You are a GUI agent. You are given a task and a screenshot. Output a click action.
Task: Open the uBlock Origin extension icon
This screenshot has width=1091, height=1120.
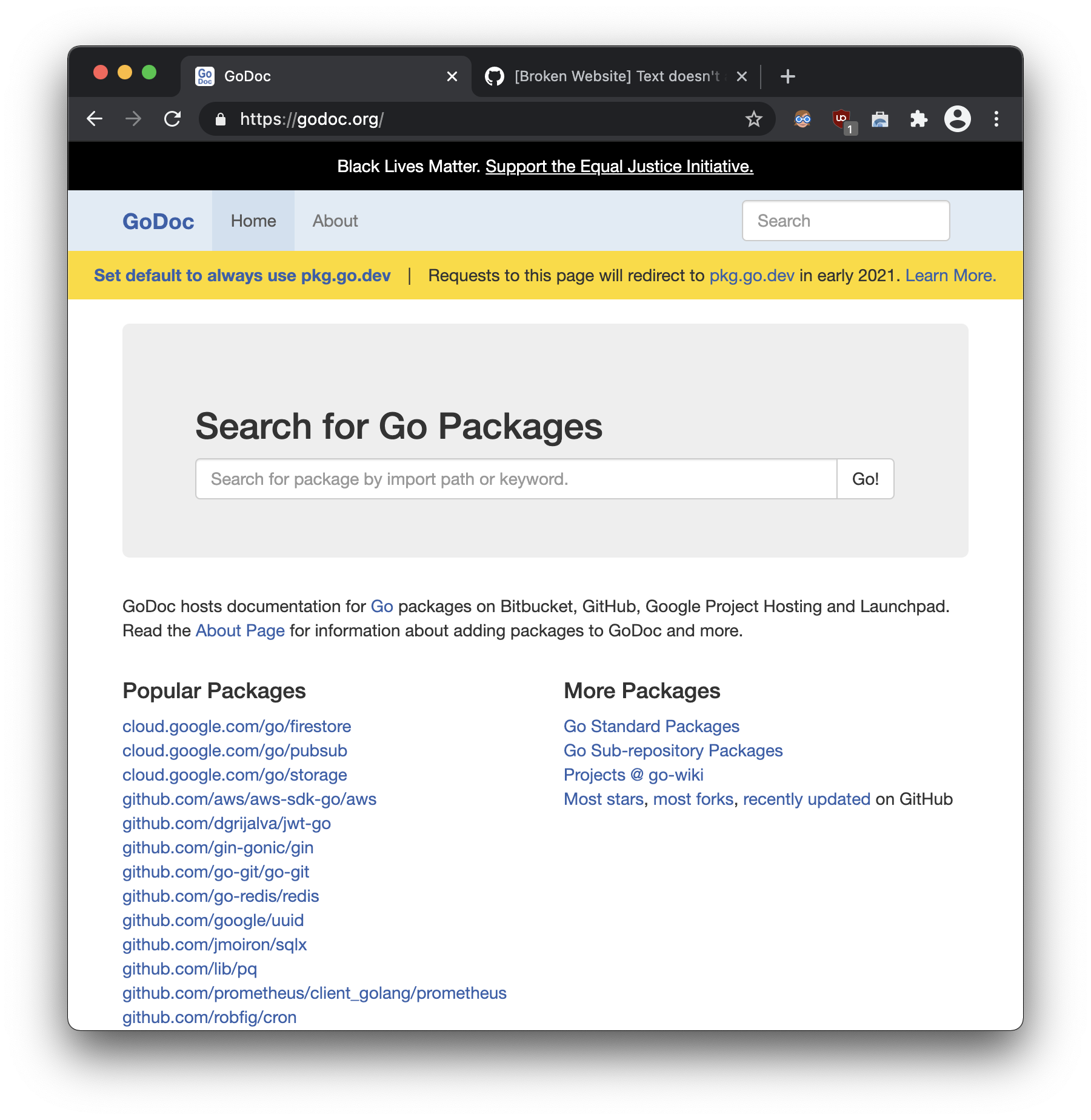point(841,119)
